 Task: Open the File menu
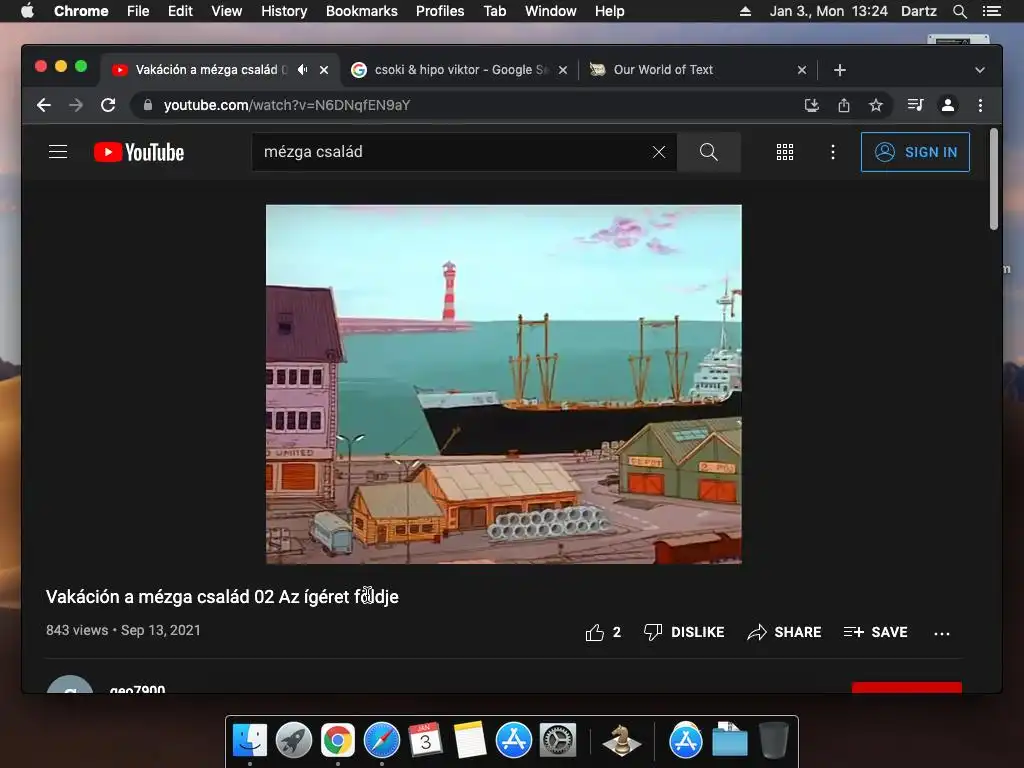pos(138,11)
